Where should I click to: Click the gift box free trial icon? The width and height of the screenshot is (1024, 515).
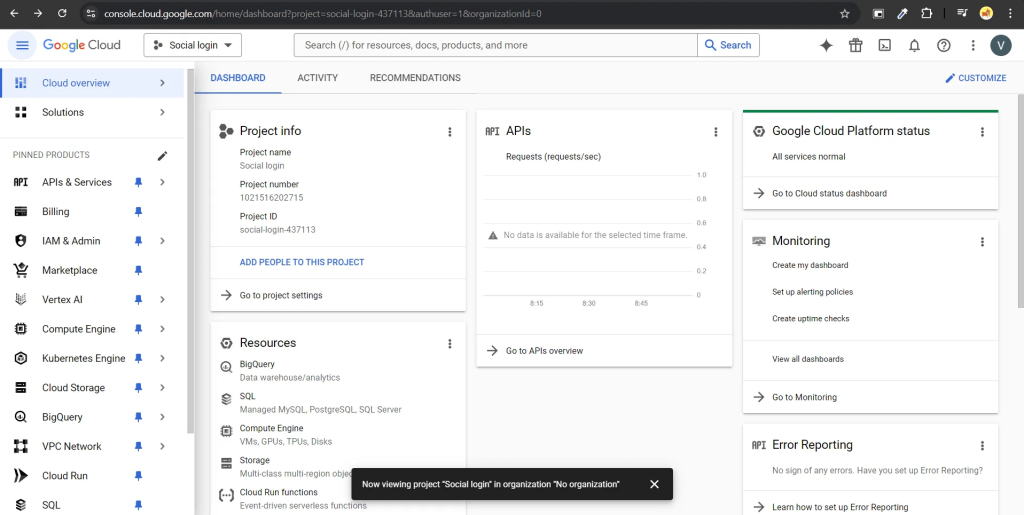tap(855, 45)
